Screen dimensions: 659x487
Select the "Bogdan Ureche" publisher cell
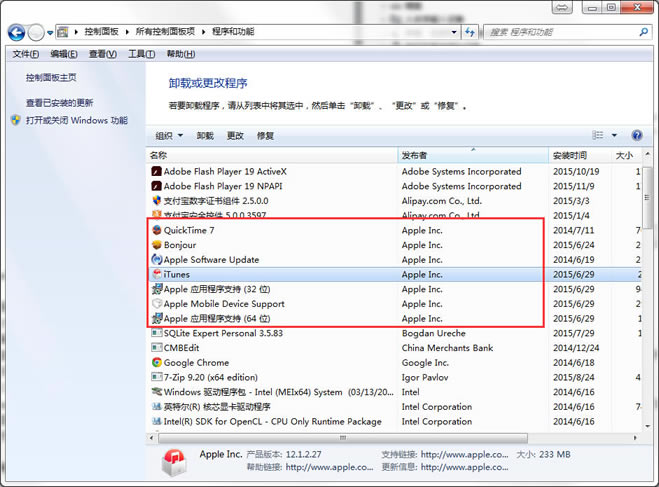click(434, 333)
